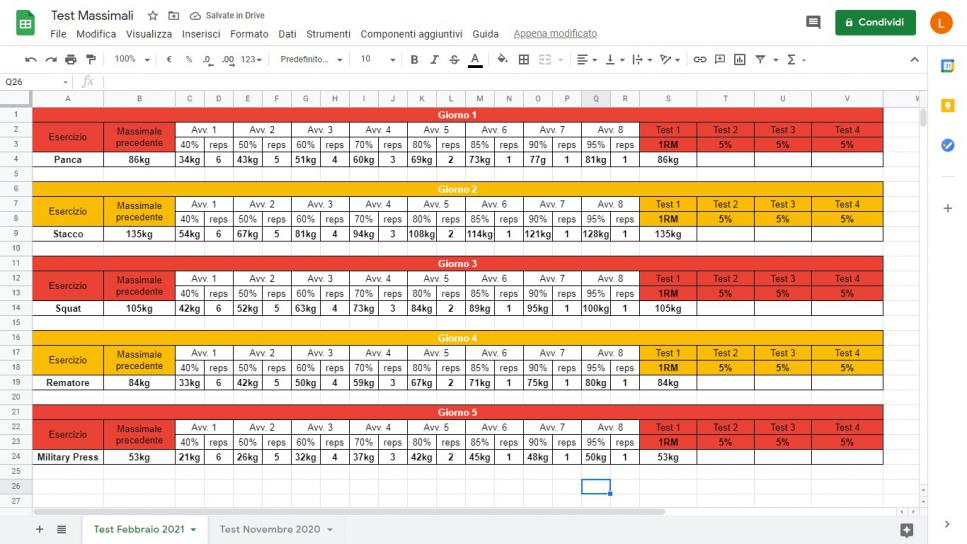The width and height of the screenshot is (967, 544).
Task: Expand the Predefinito font dropdown
Action: pyautogui.click(x=311, y=60)
